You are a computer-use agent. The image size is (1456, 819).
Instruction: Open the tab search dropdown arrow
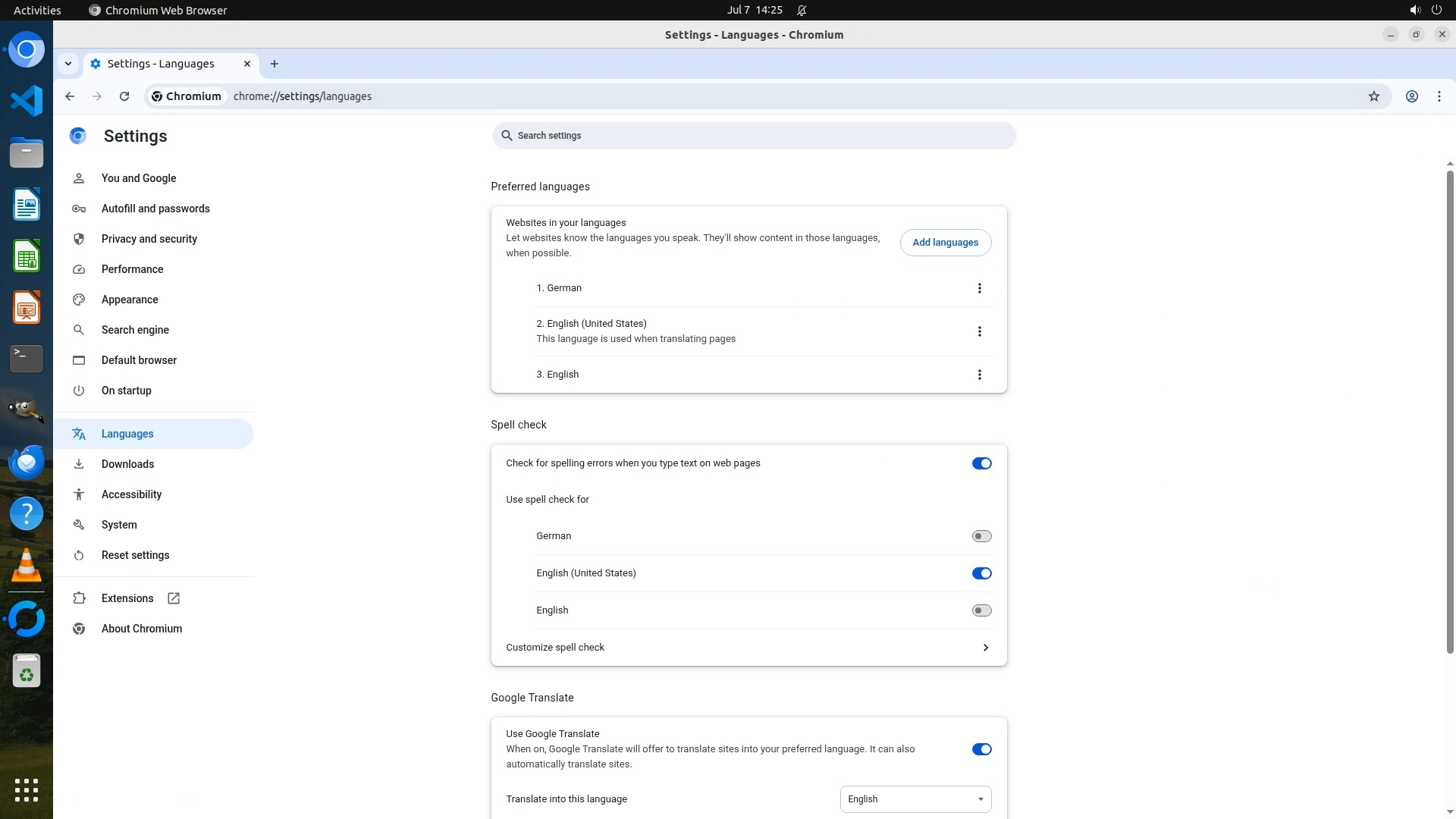tap(68, 64)
